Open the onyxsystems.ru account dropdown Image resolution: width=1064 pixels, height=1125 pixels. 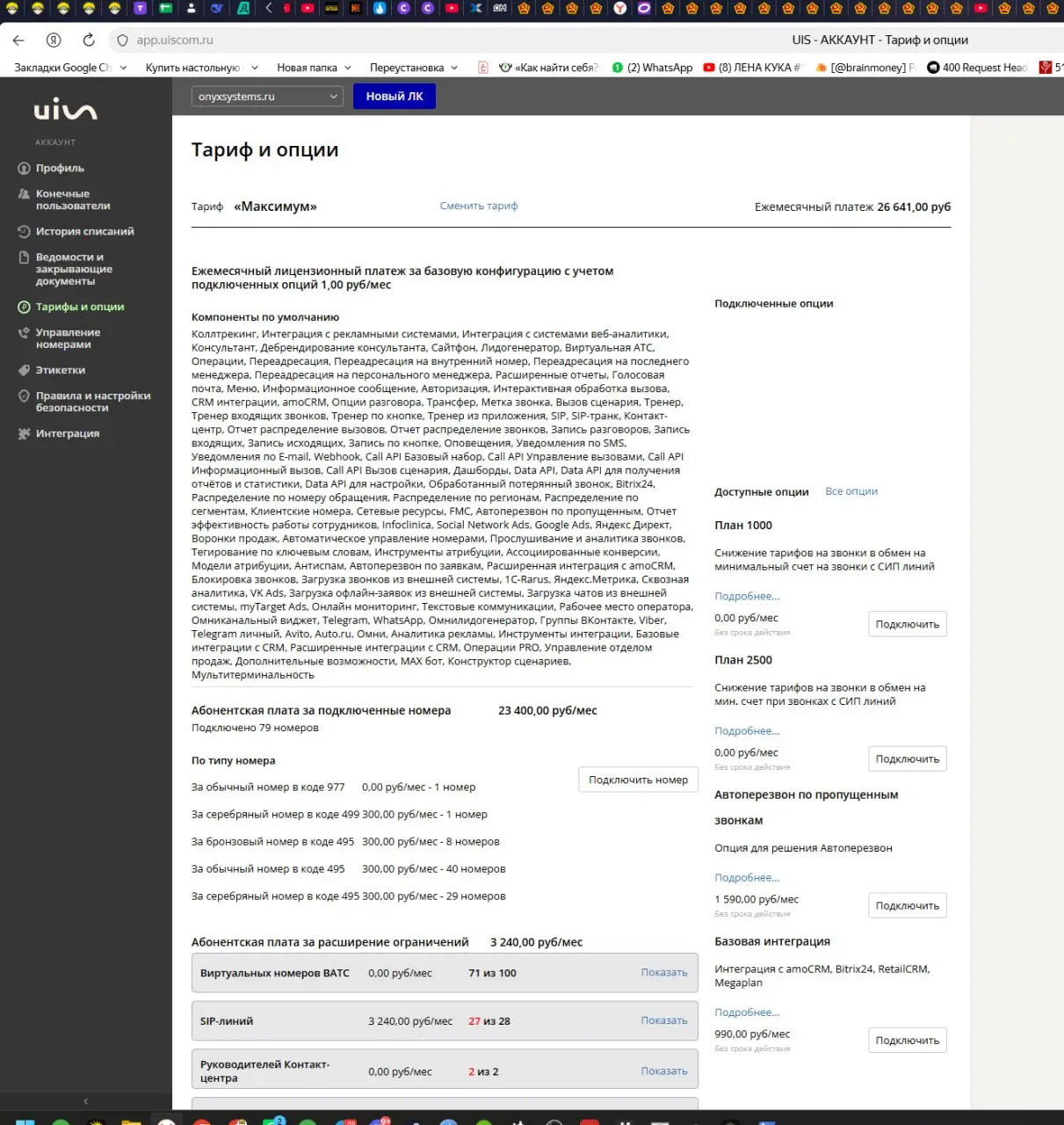[x=268, y=97]
